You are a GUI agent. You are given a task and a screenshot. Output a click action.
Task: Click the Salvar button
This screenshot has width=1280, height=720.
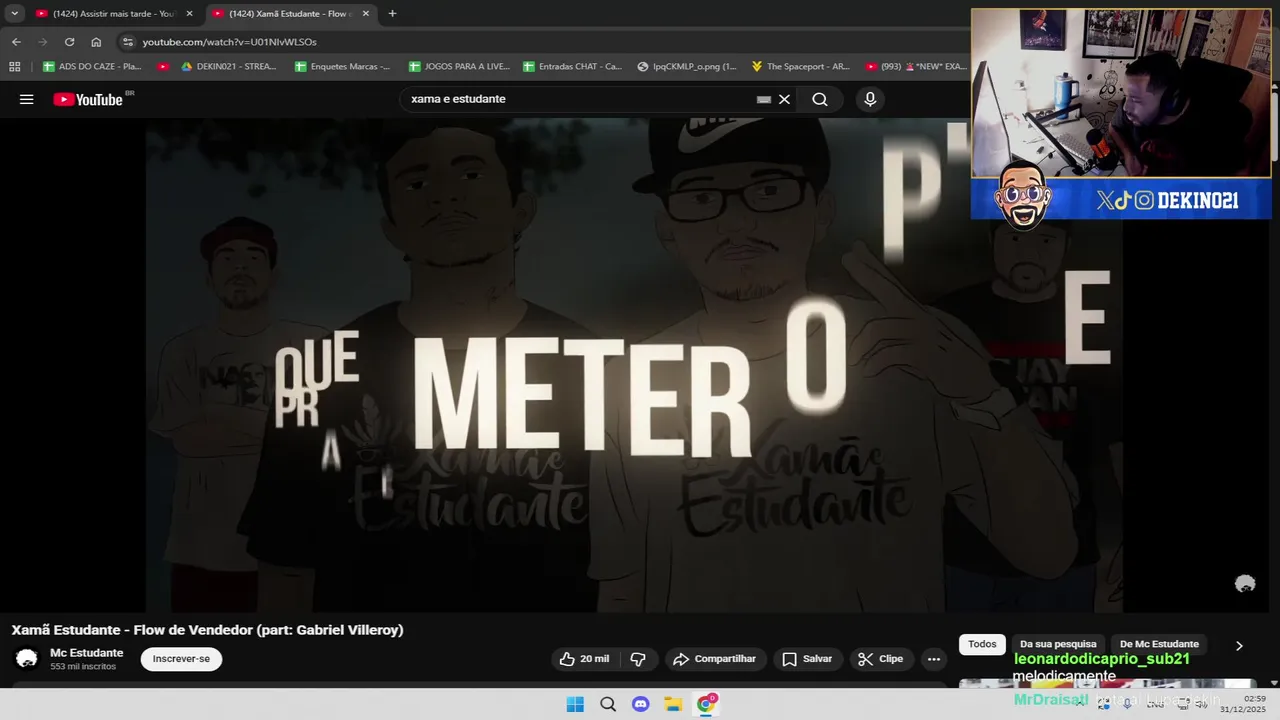(807, 659)
